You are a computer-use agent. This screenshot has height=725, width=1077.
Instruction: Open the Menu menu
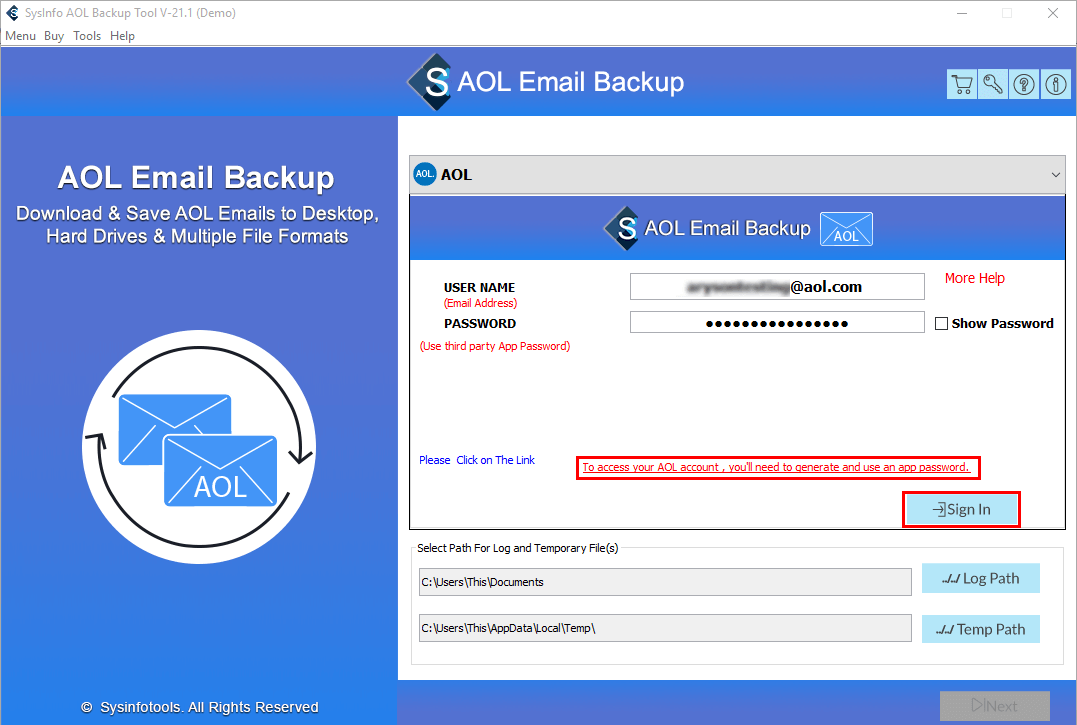[20, 36]
